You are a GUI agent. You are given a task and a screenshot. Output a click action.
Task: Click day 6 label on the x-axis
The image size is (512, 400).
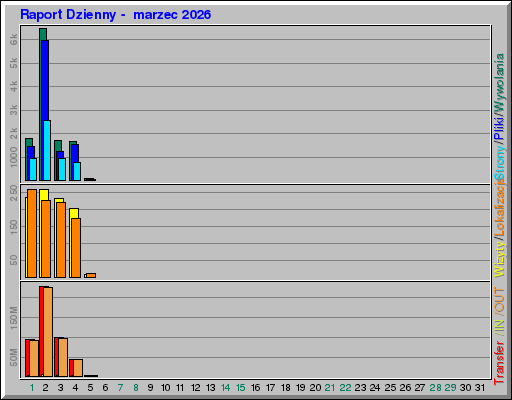[105, 388]
